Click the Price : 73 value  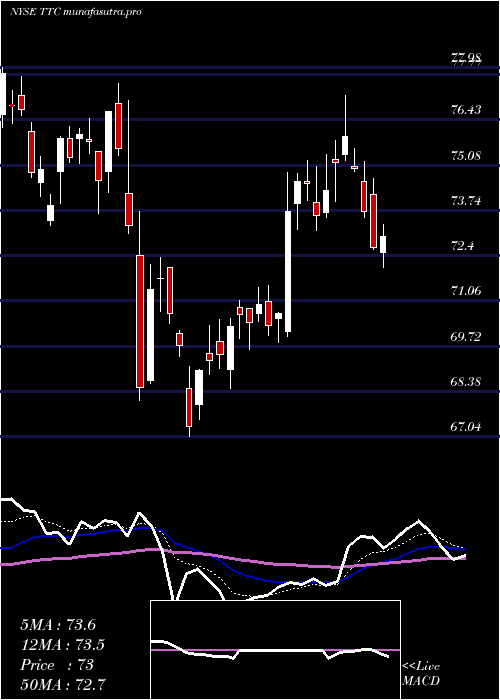[57, 665]
